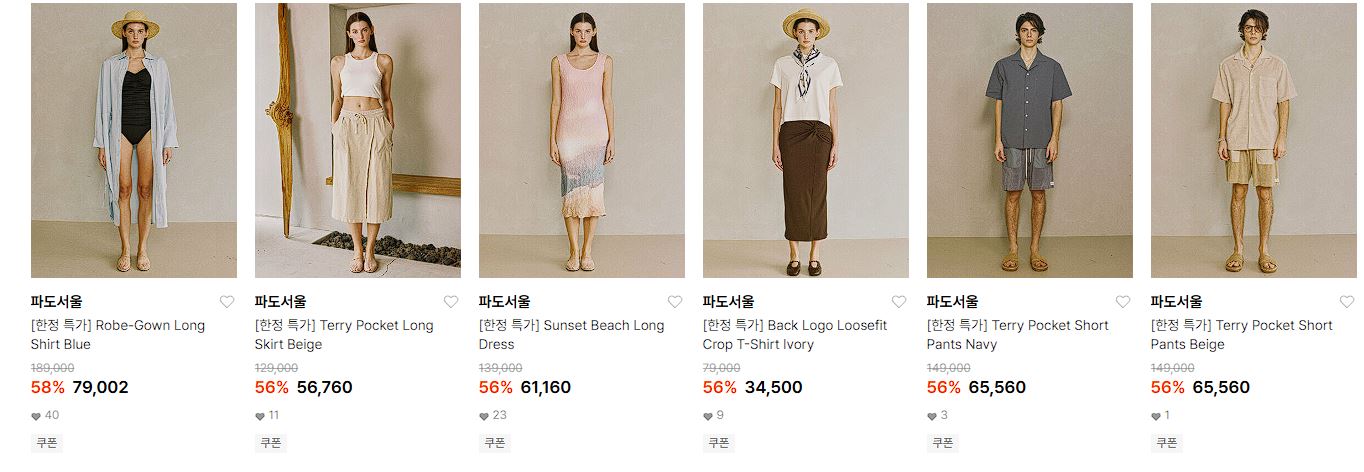Click the 쿠폰 badge under Robe-Gown Long Shirt
Image resolution: width=1364 pixels, height=472 pixels.
[x=47, y=442]
